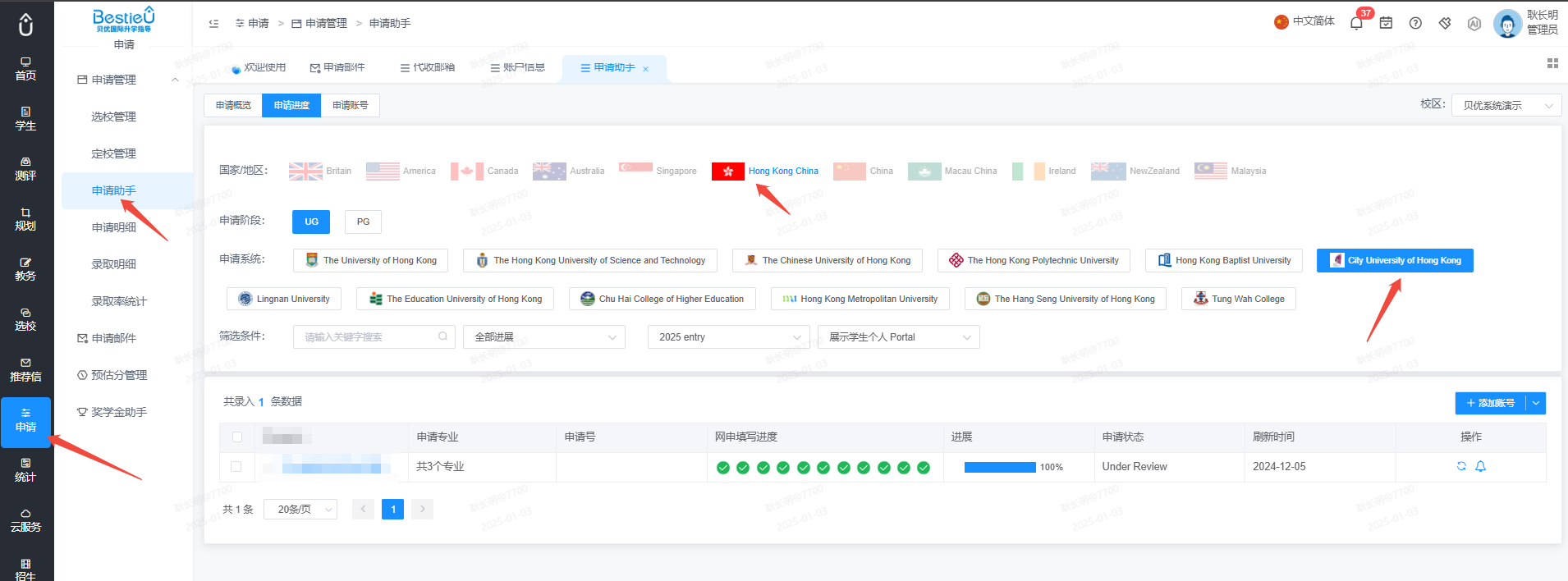Screen dimensions: 1568x581
Task: Open the 学生 sidebar section
Action: [25, 119]
